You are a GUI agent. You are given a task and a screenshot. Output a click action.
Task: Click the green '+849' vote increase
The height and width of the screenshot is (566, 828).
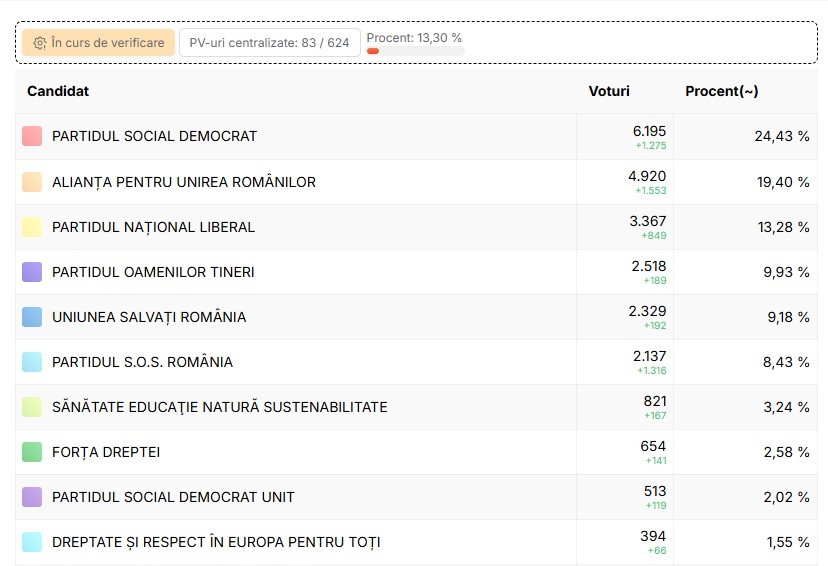[654, 235]
